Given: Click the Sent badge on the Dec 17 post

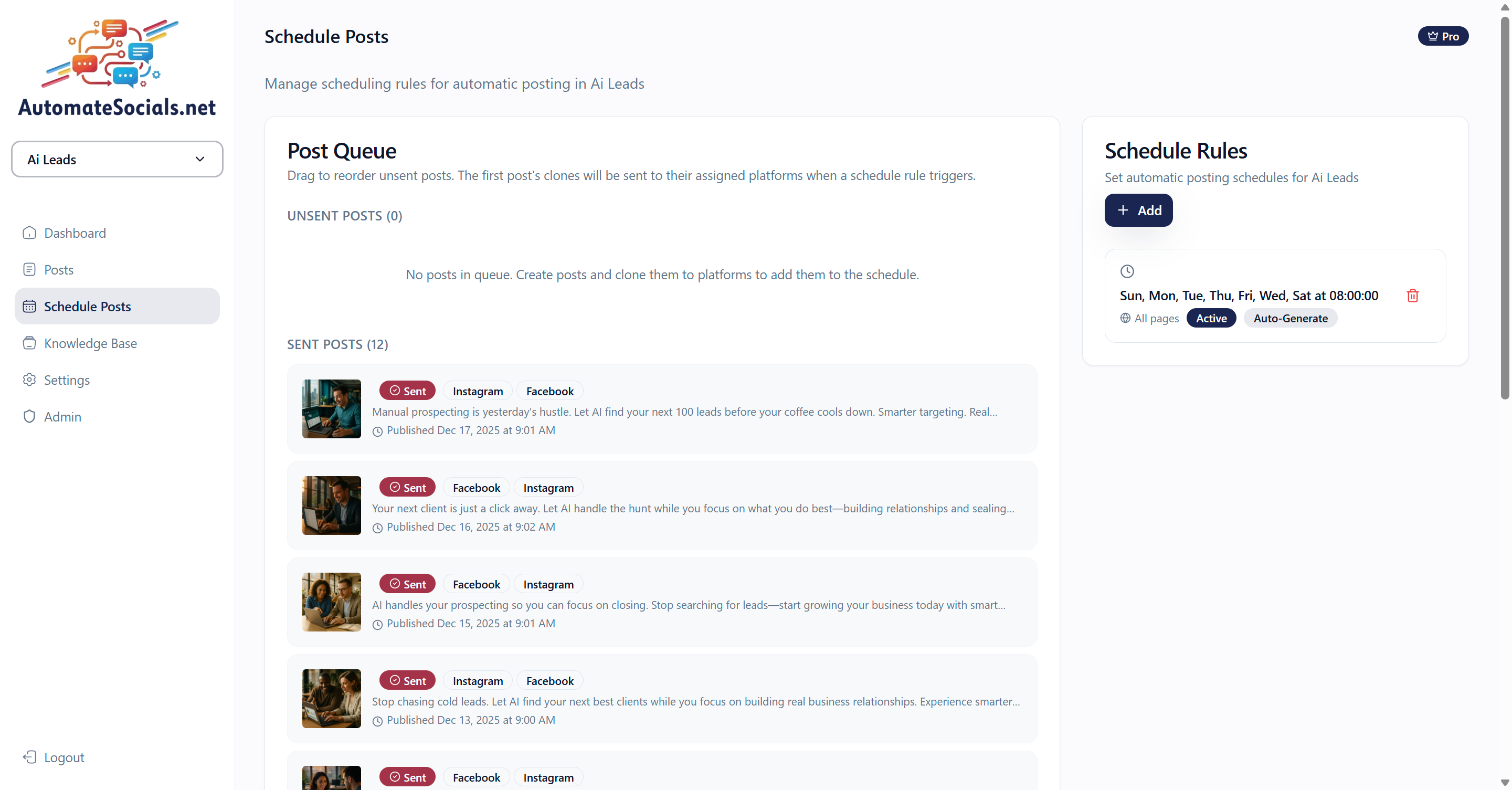Looking at the screenshot, I should 407,391.
